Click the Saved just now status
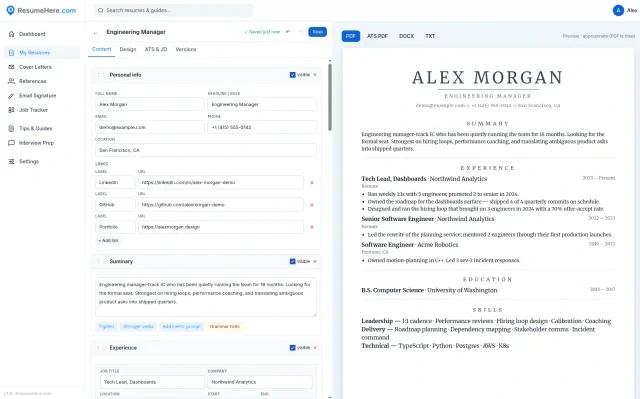 (262, 32)
